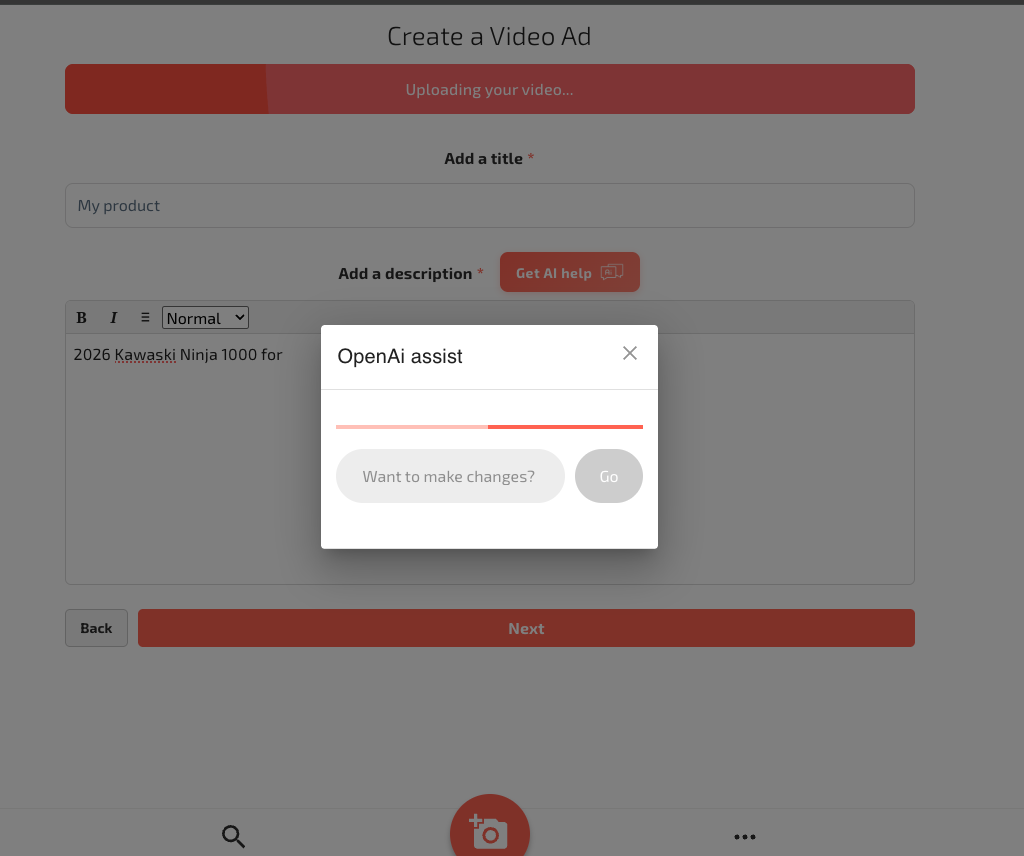1024x856 pixels.
Task: Open the search magnifier in bottom bar
Action: tap(233, 837)
